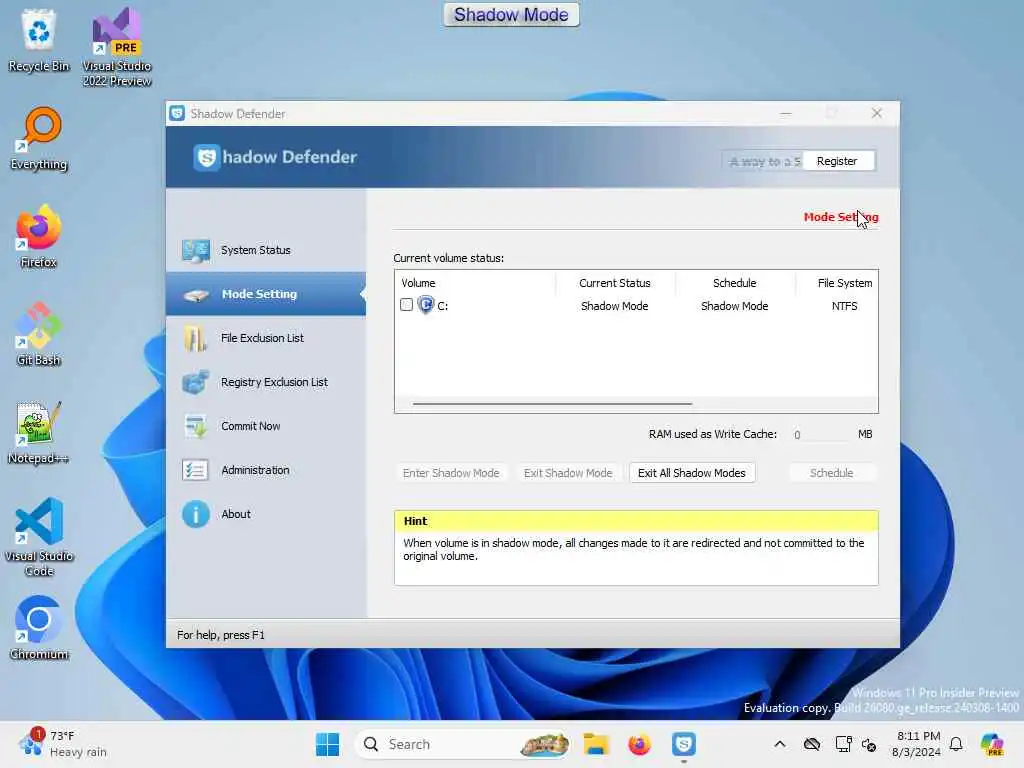
Task: Click the Copilot preview tray icon
Action: pos(991,744)
